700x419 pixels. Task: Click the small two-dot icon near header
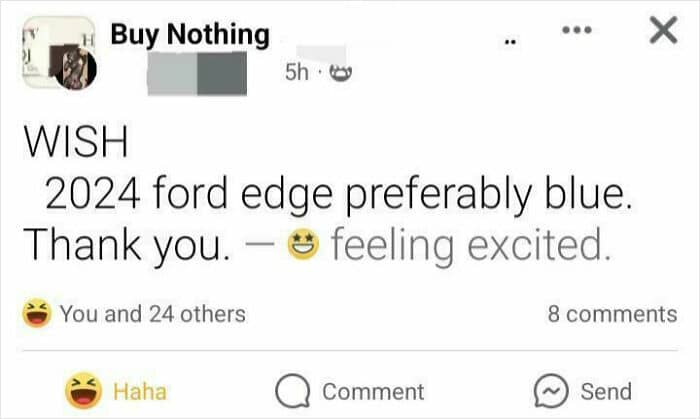point(510,42)
